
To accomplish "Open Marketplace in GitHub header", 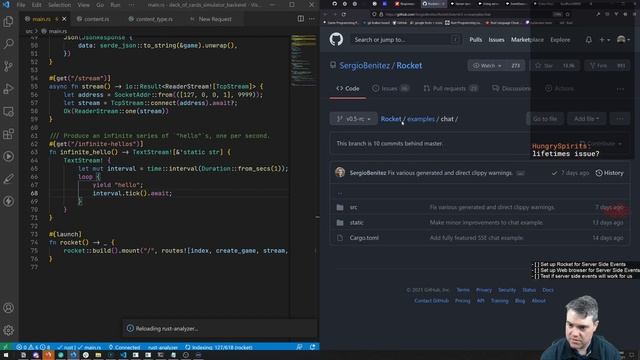I will (527, 40).
